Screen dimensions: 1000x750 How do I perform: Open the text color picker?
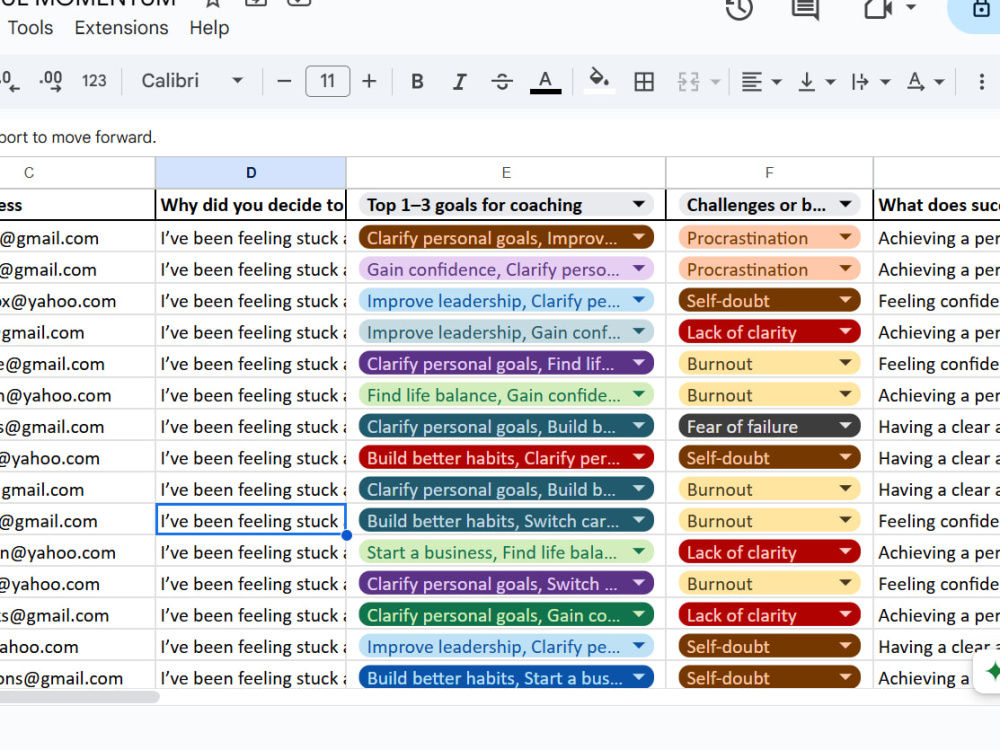(x=545, y=82)
